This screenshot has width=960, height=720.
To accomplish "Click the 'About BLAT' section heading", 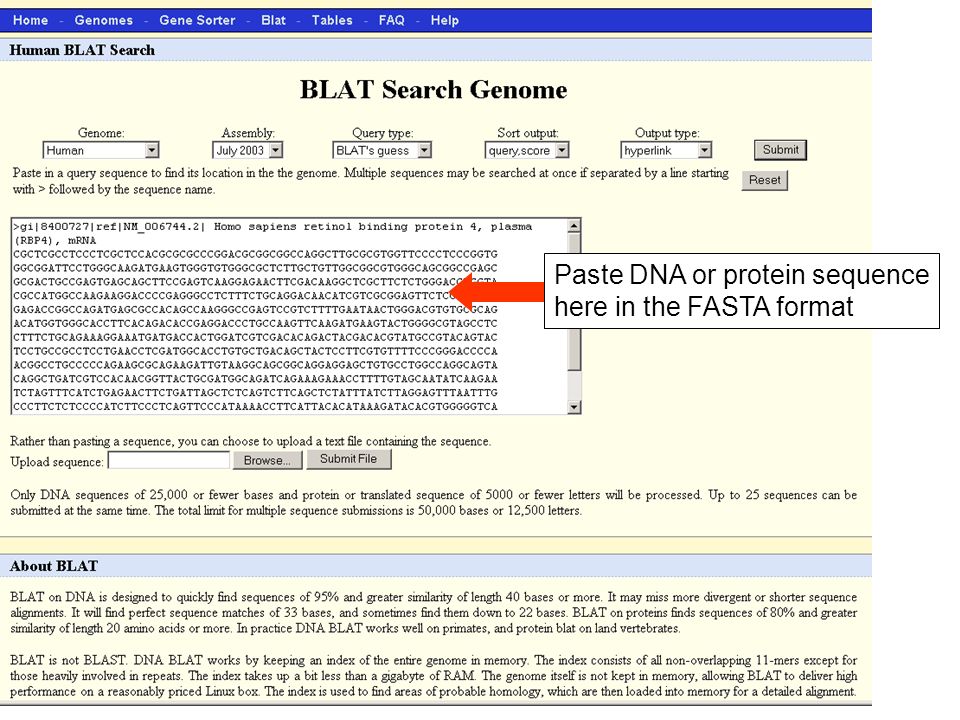I will [x=54, y=566].
